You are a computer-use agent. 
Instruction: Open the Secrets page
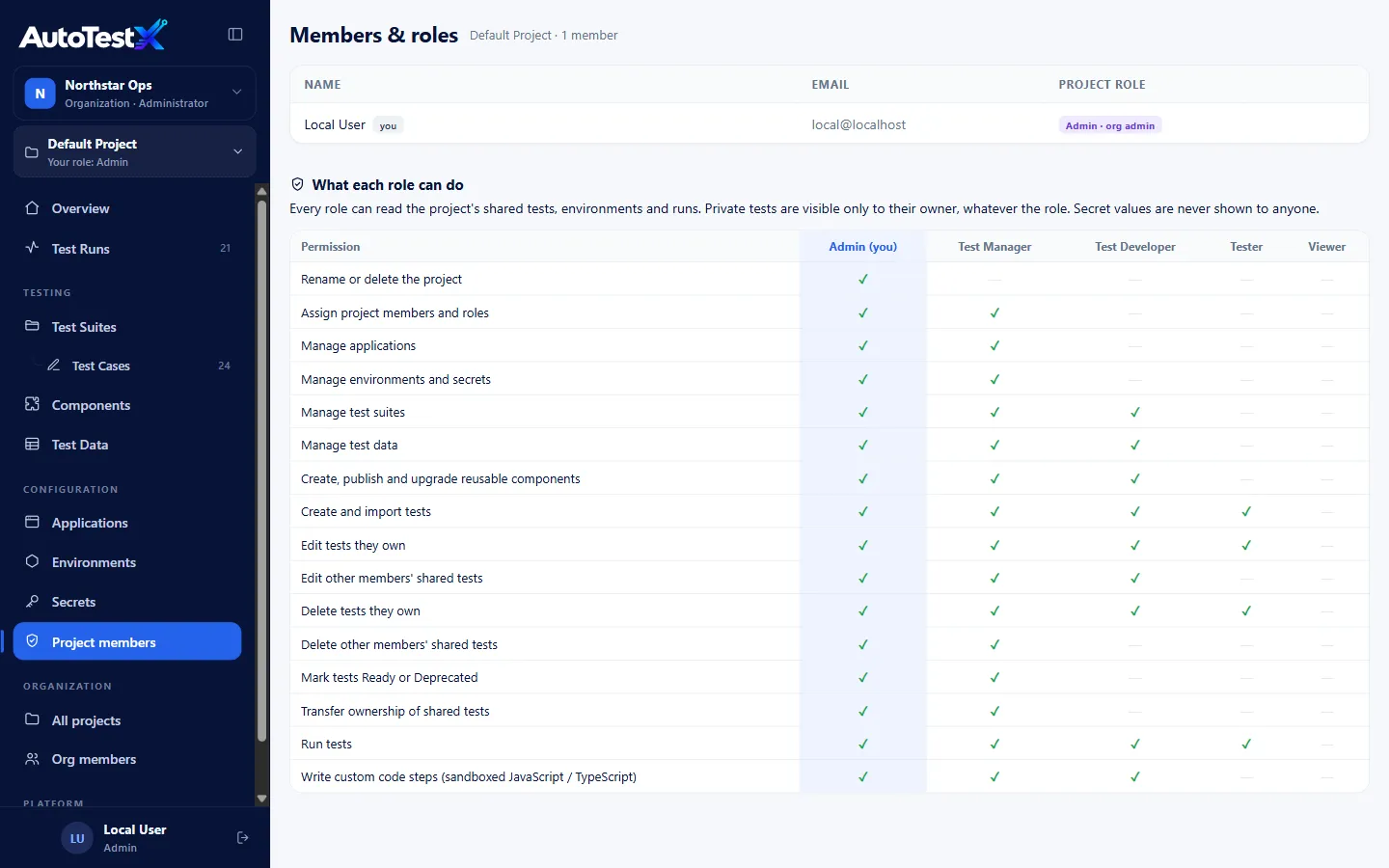pyautogui.click(x=127, y=602)
